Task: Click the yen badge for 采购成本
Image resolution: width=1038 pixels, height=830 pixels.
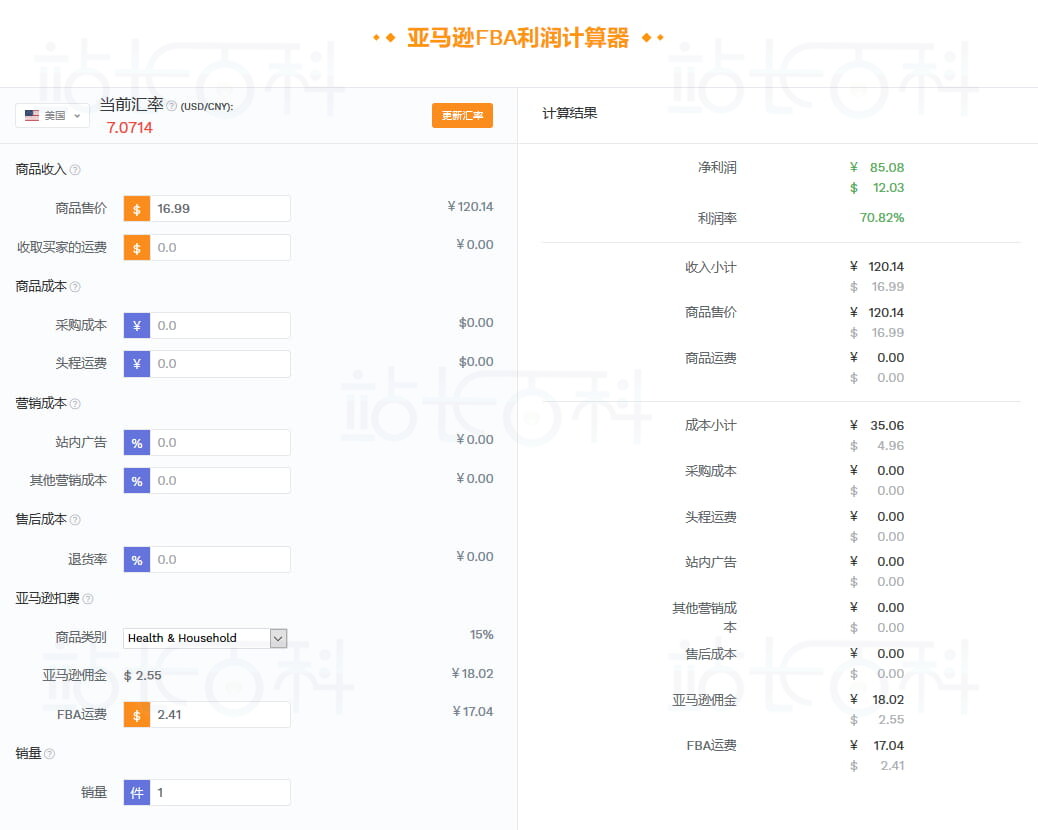Action: tap(137, 326)
